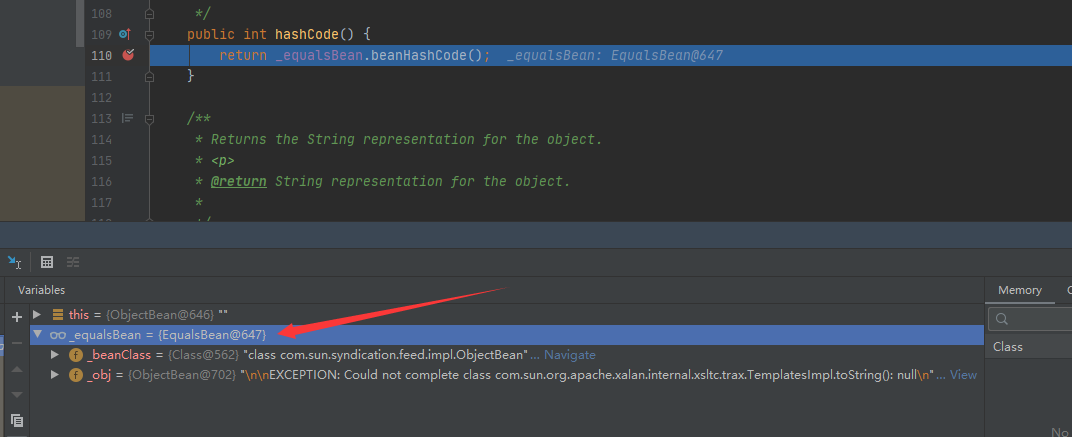Click the field icon next to _beanClass
This screenshot has height=437, width=1072.
click(76, 355)
